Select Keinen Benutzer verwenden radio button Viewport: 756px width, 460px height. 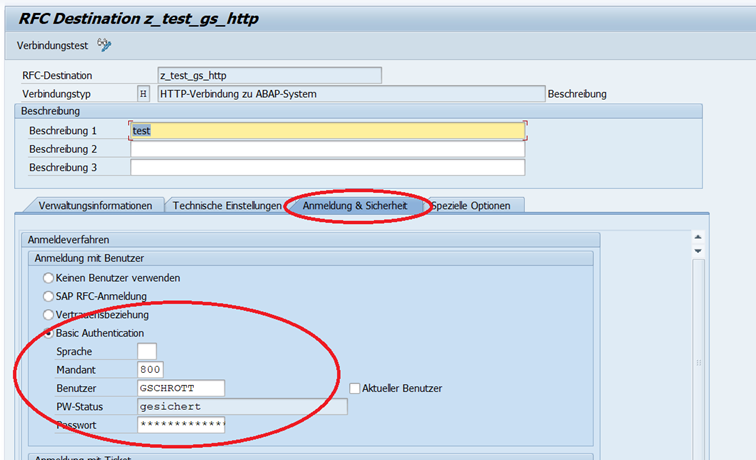click(48, 278)
